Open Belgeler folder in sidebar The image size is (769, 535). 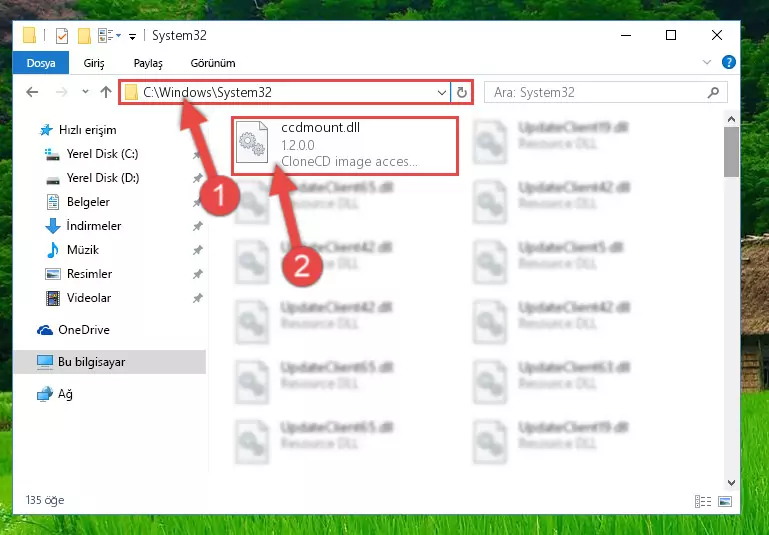(77, 202)
